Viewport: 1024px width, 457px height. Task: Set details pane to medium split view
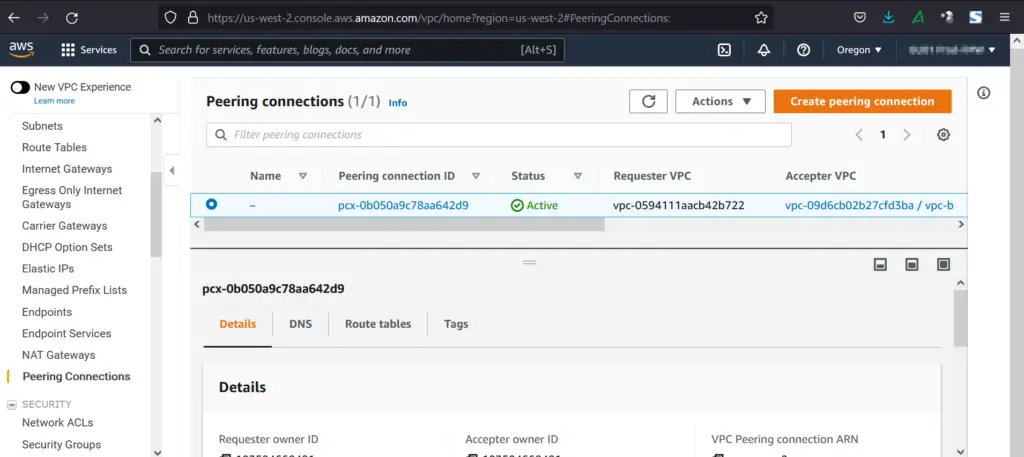pos(912,264)
